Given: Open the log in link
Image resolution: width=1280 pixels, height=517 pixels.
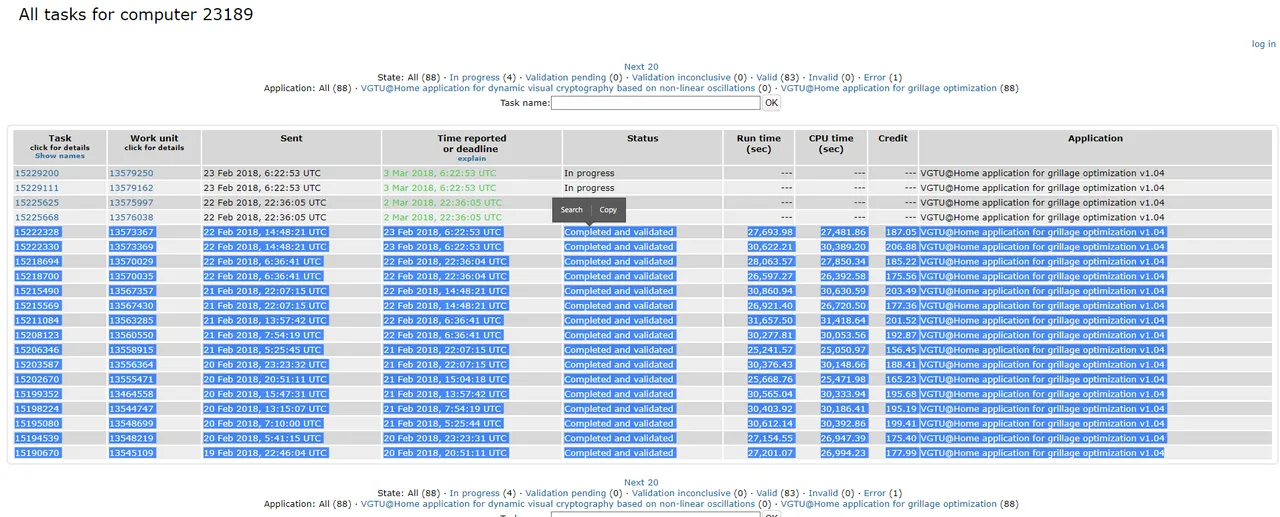Looking at the screenshot, I should (1264, 44).
